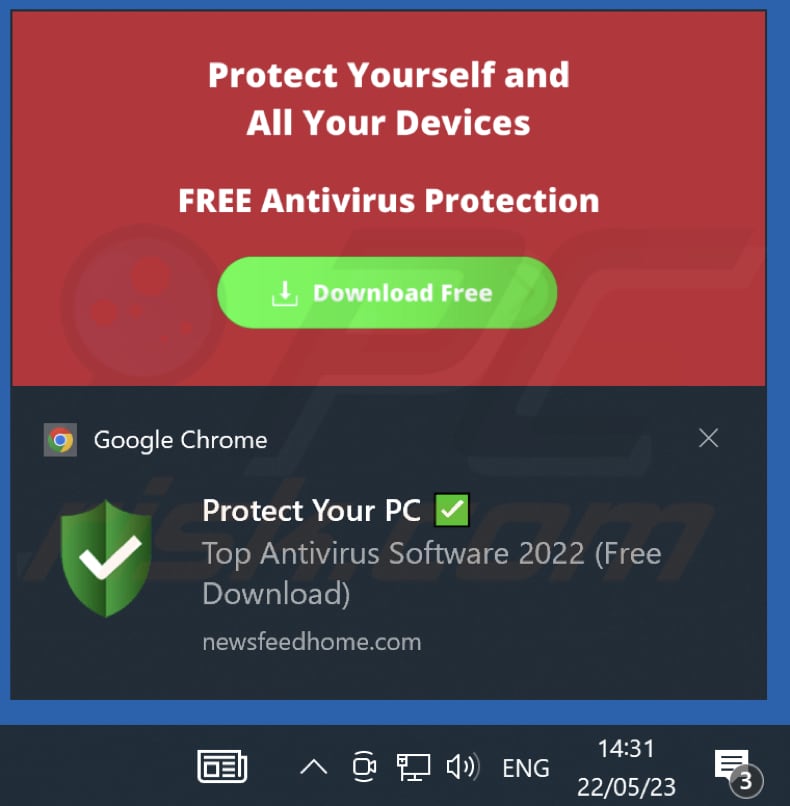This screenshot has width=790, height=806.
Task: Click the Google Chrome logo icon
Action: (x=60, y=440)
